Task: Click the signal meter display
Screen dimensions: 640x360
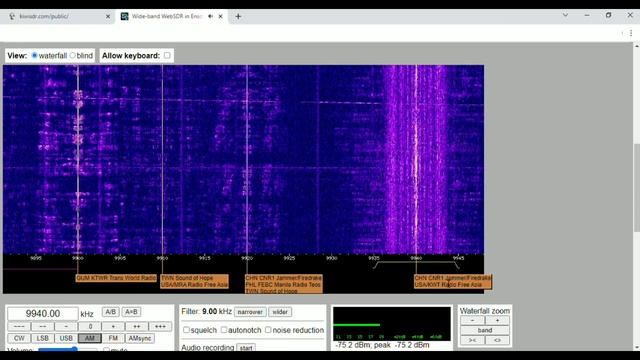Action: (392, 324)
